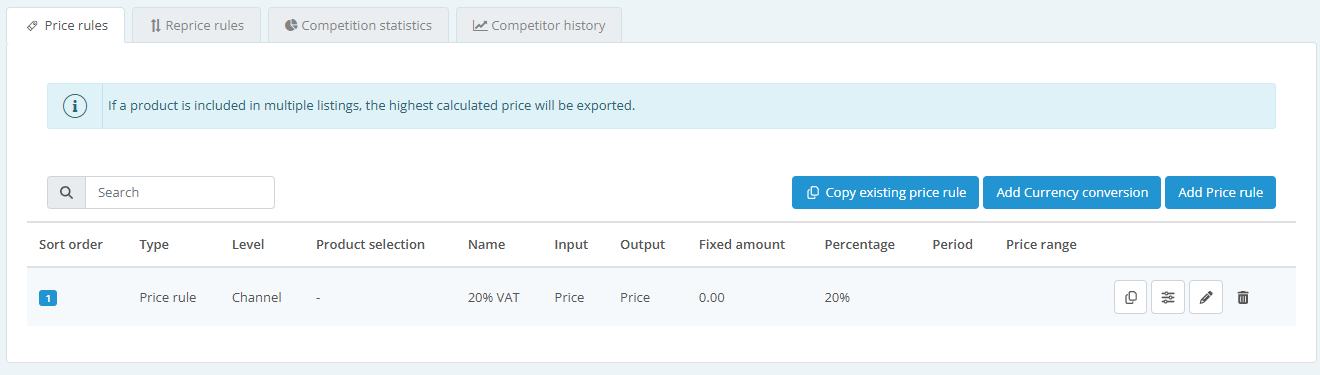Click the 'Channel' level cell
The height and width of the screenshot is (375, 1320).
[x=257, y=297]
